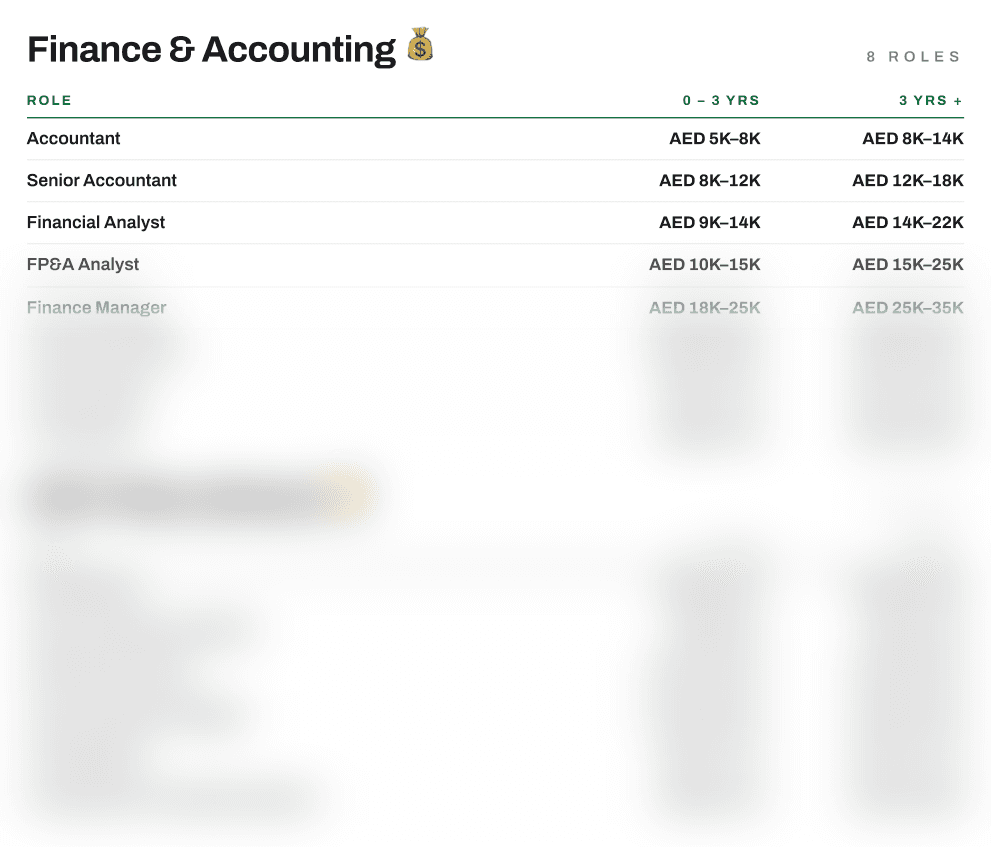Select the Finance Manager role label
The width and height of the screenshot is (991, 847).
coord(97,308)
